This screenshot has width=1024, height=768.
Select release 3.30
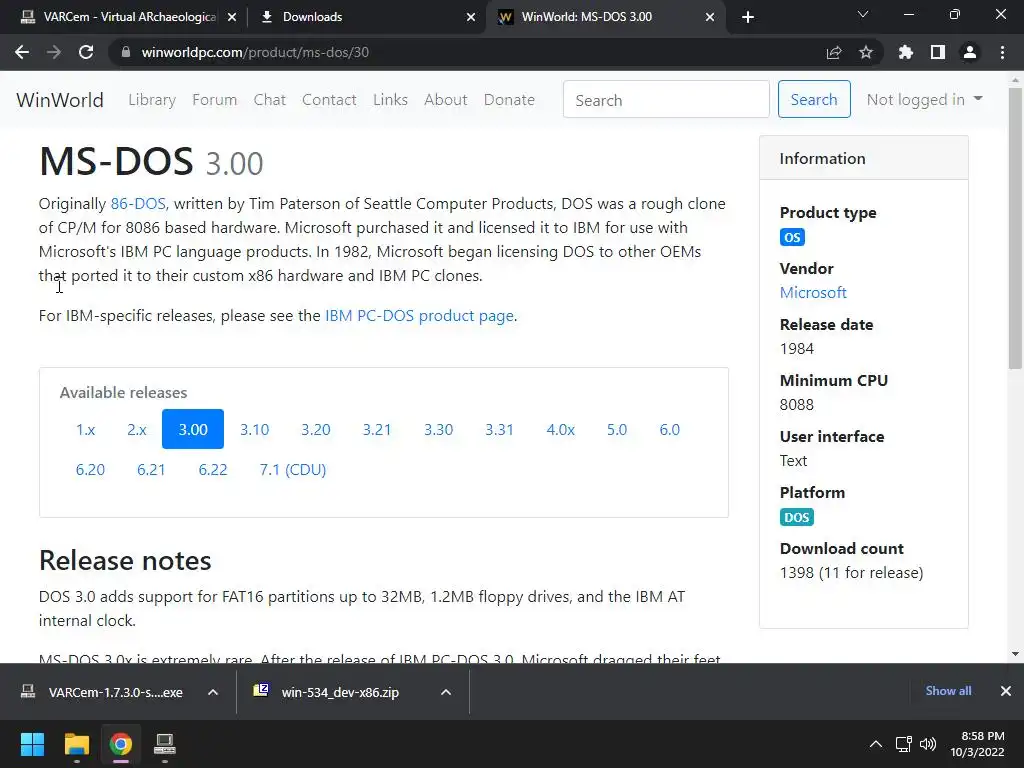click(x=438, y=429)
